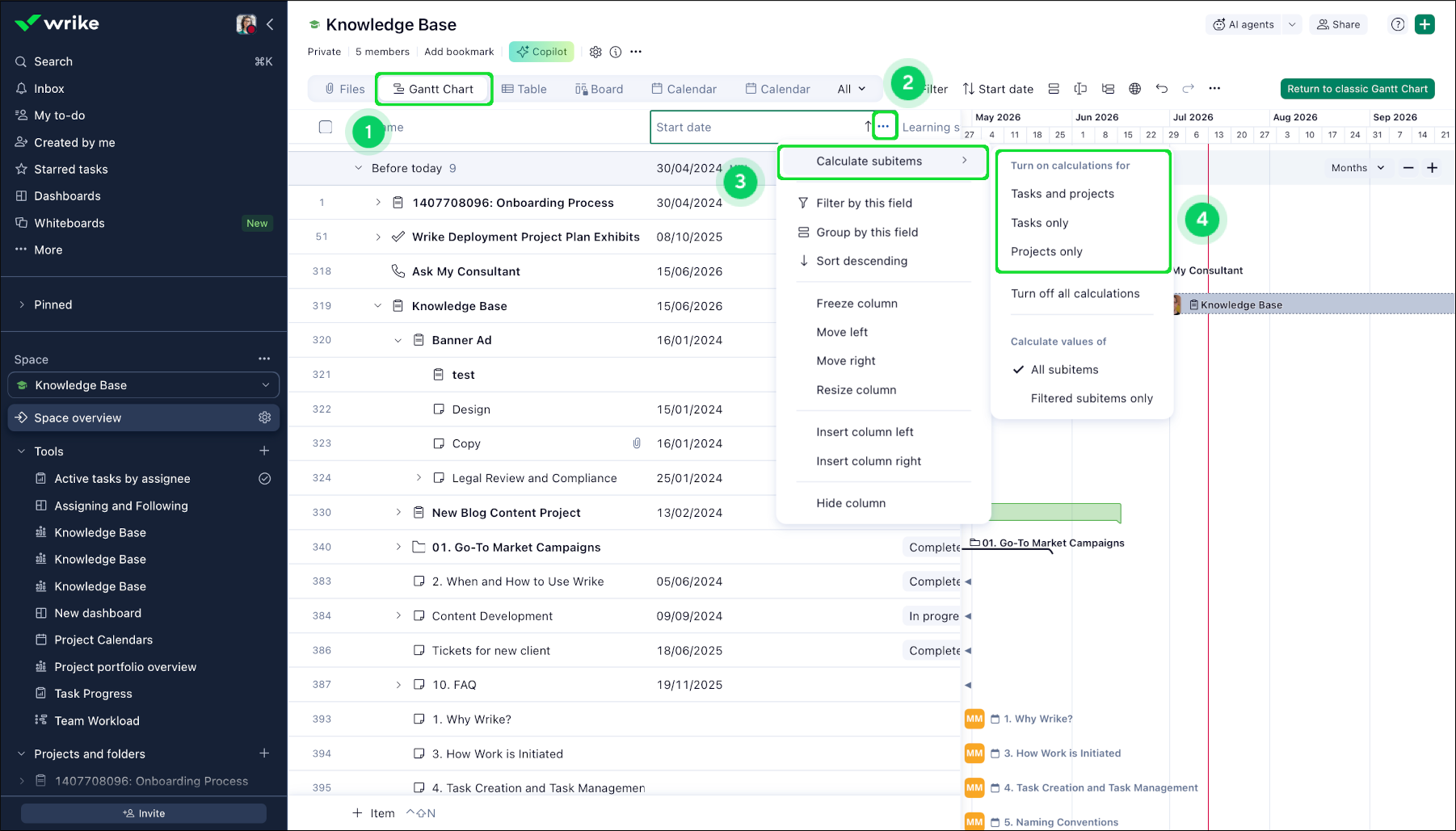Add item to Projects and folders
Viewport: 1456px width, 831px height.
point(264,753)
